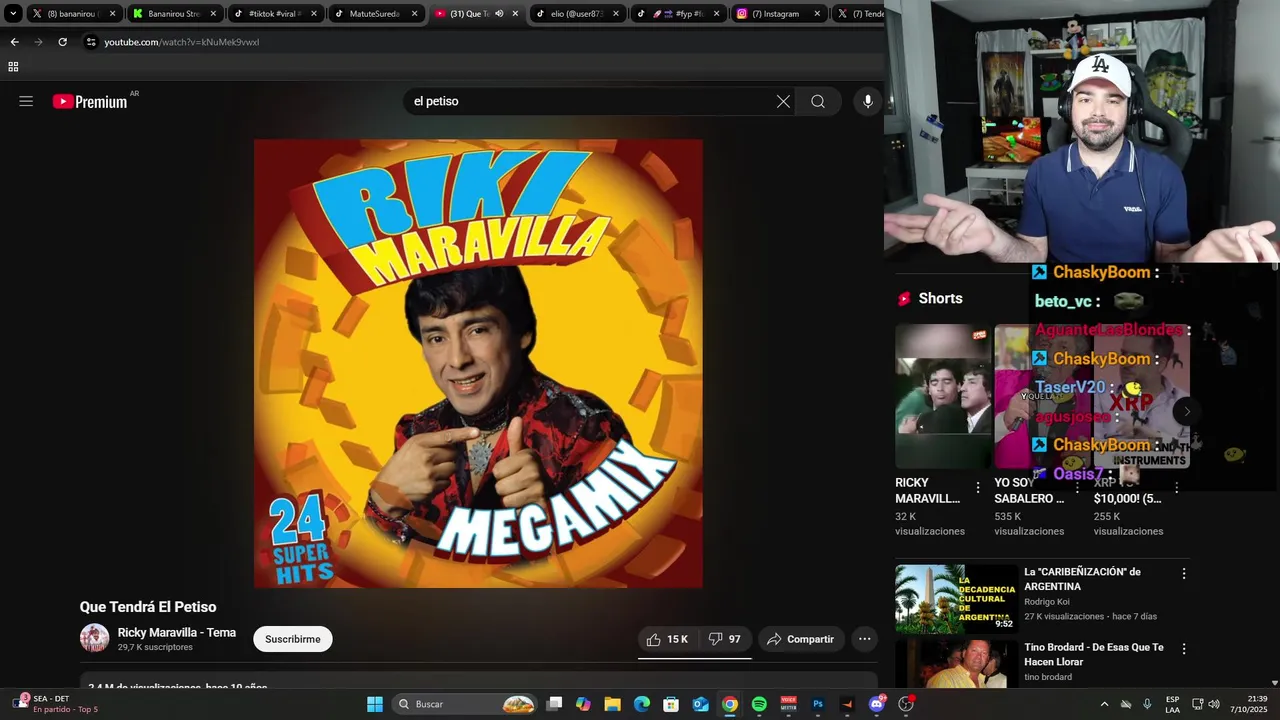Open ESP LAA language indicator
Viewport: 1280px width, 720px height.
[1172, 704]
